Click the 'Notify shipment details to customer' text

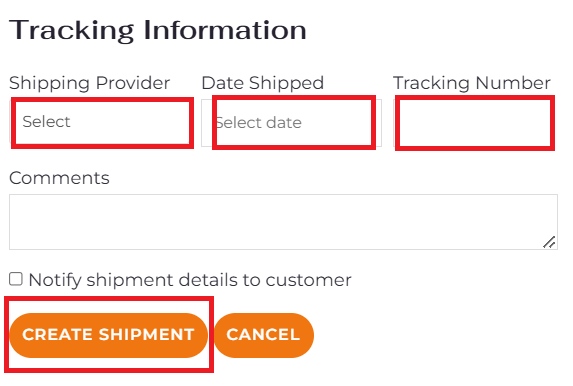190,280
